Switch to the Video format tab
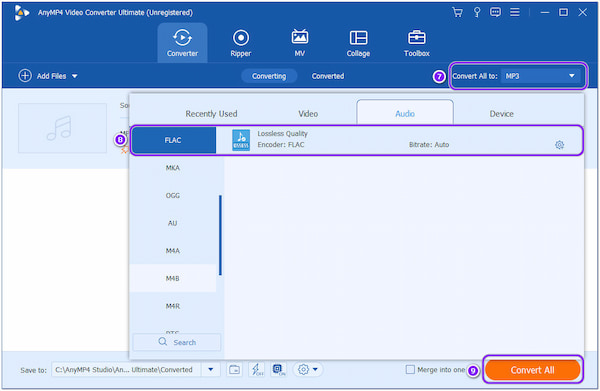600x391 pixels. click(x=308, y=114)
